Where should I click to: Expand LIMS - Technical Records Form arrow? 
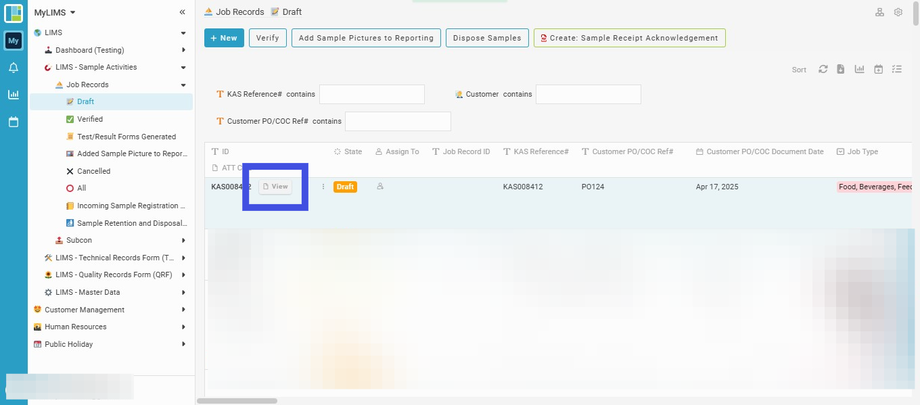click(183, 258)
